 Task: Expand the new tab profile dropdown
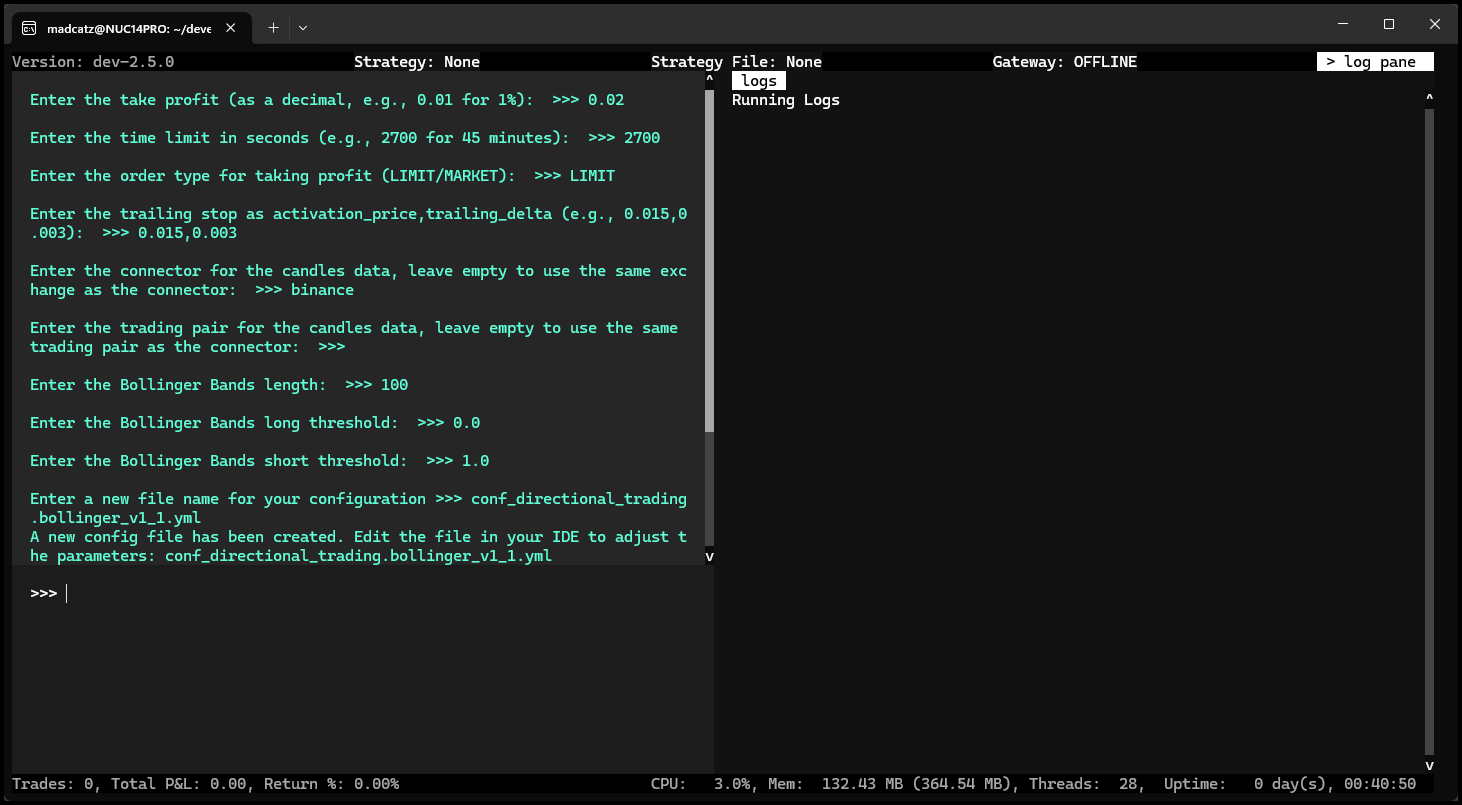pos(303,28)
